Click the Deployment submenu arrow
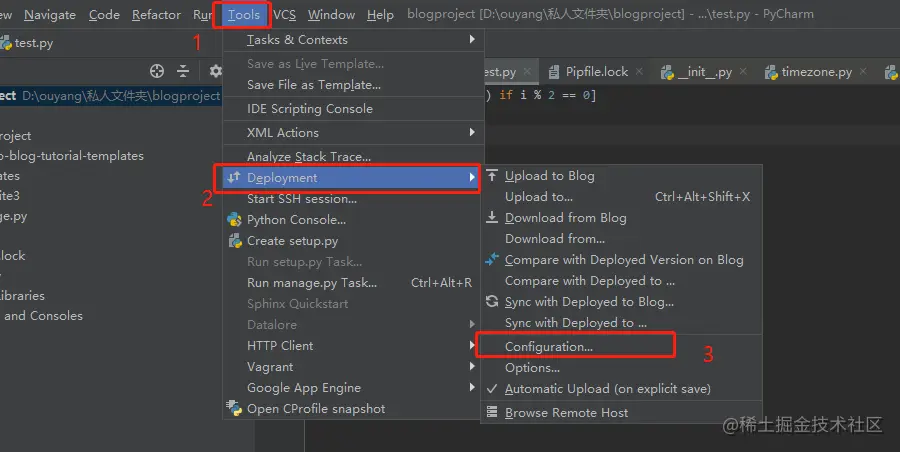This screenshot has height=452, width=900. pyautogui.click(x=472, y=177)
